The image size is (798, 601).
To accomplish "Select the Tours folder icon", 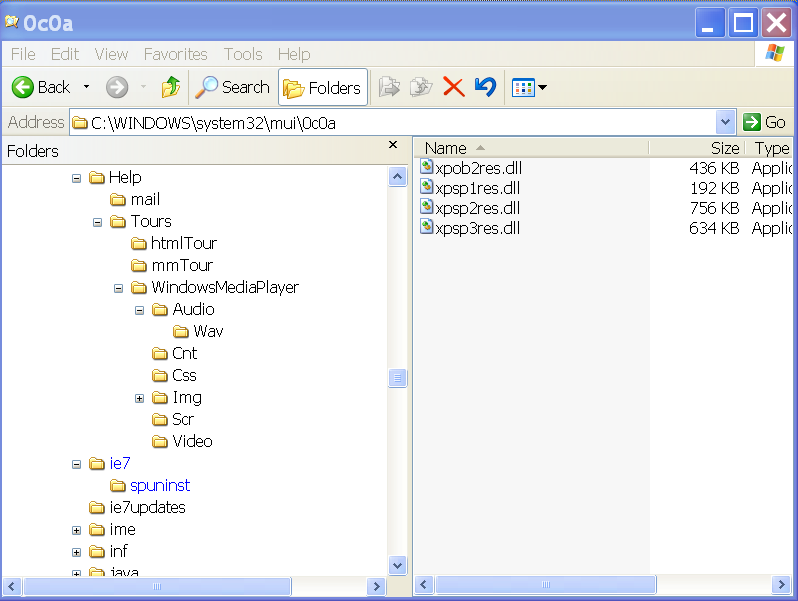I will (118, 222).
